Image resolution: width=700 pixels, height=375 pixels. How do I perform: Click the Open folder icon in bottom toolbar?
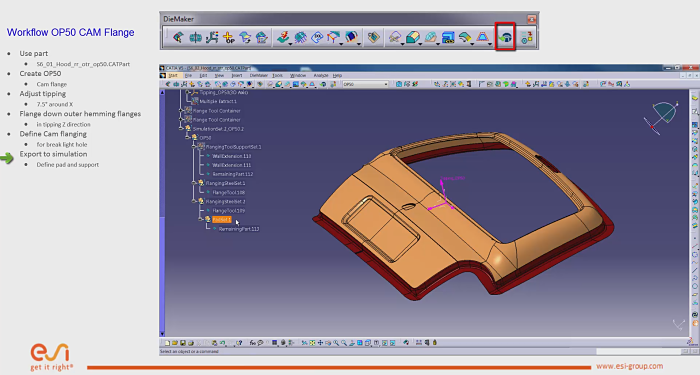tap(175, 343)
